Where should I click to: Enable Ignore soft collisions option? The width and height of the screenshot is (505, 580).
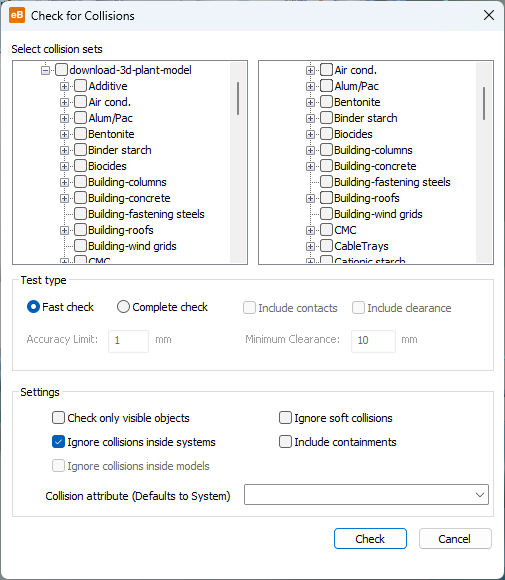[x=285, y=418]
